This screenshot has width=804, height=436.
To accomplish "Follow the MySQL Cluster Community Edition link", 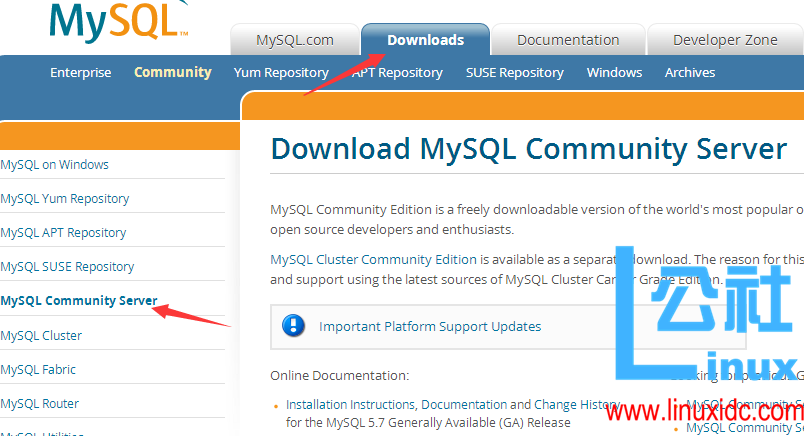I will tap(373, 260).
